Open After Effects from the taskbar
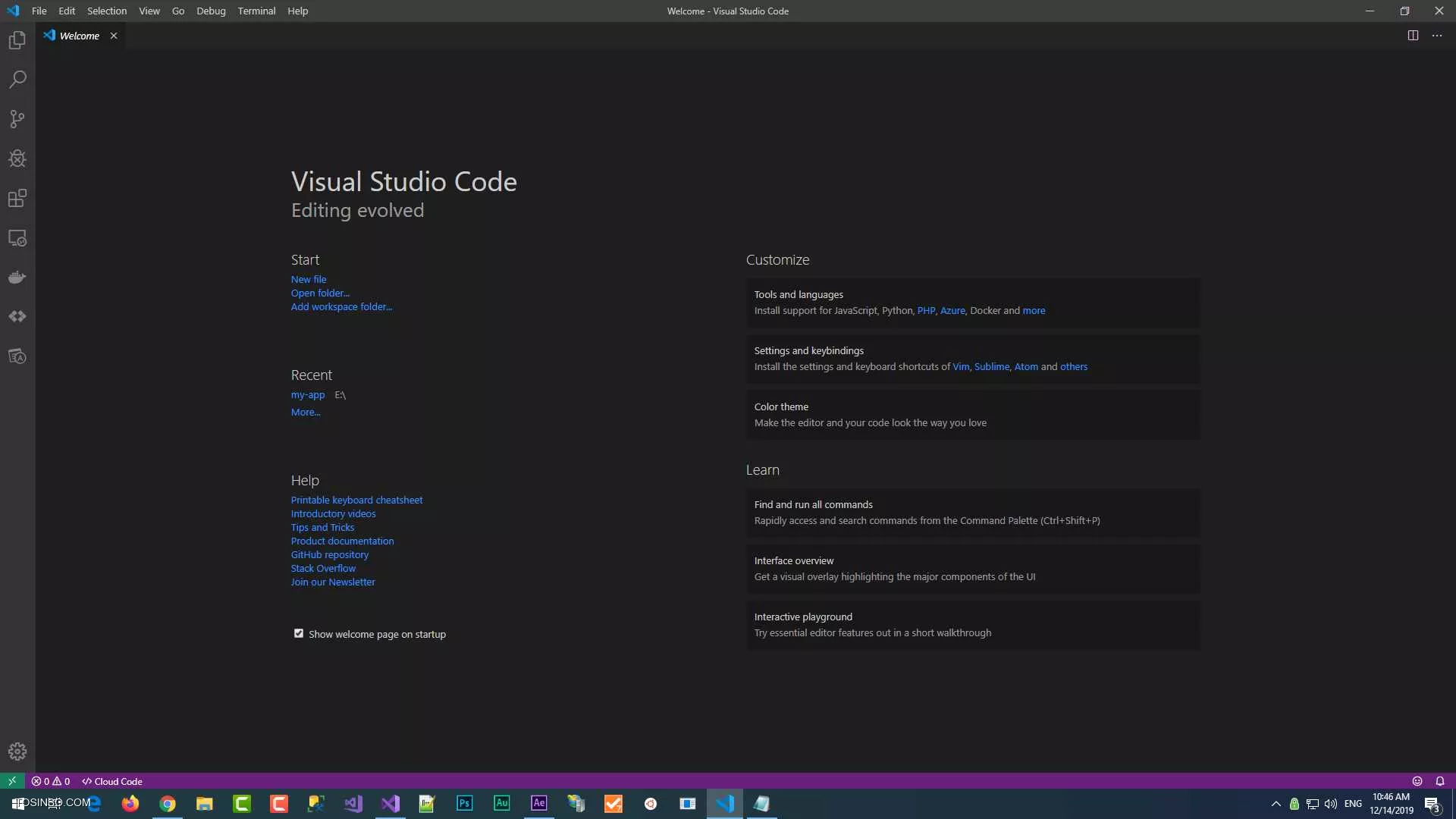 [x=539, y=804]
